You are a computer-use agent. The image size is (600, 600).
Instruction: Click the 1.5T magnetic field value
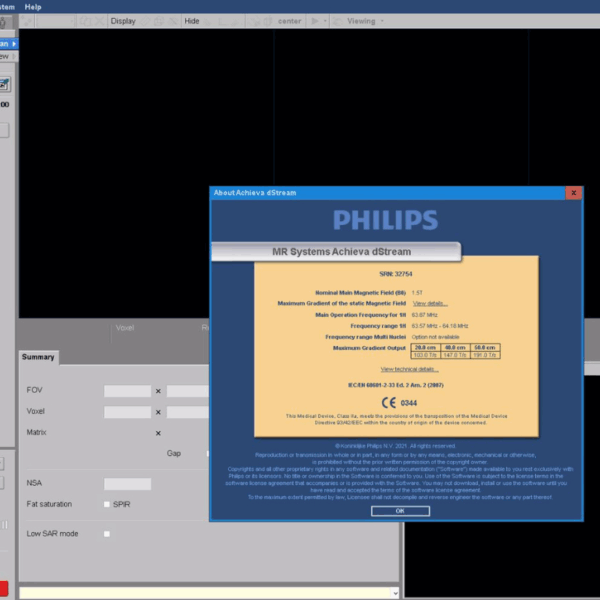click(x=417, y=293)
